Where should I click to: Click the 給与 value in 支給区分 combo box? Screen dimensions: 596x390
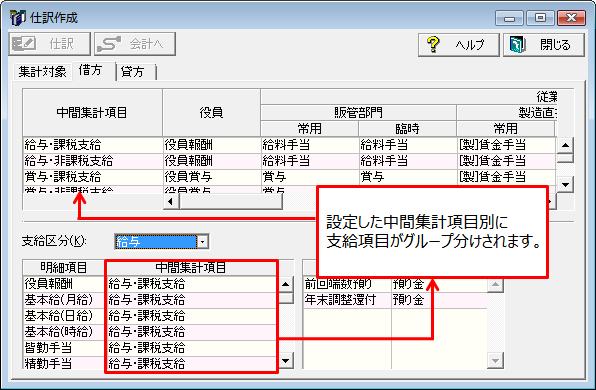click(156, 242)
